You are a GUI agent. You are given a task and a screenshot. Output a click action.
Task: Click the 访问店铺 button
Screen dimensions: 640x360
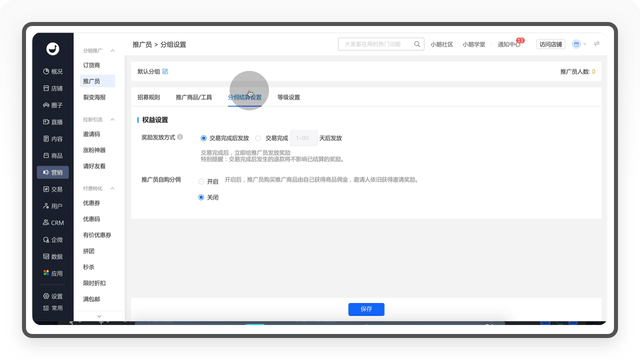click(551, 44)
